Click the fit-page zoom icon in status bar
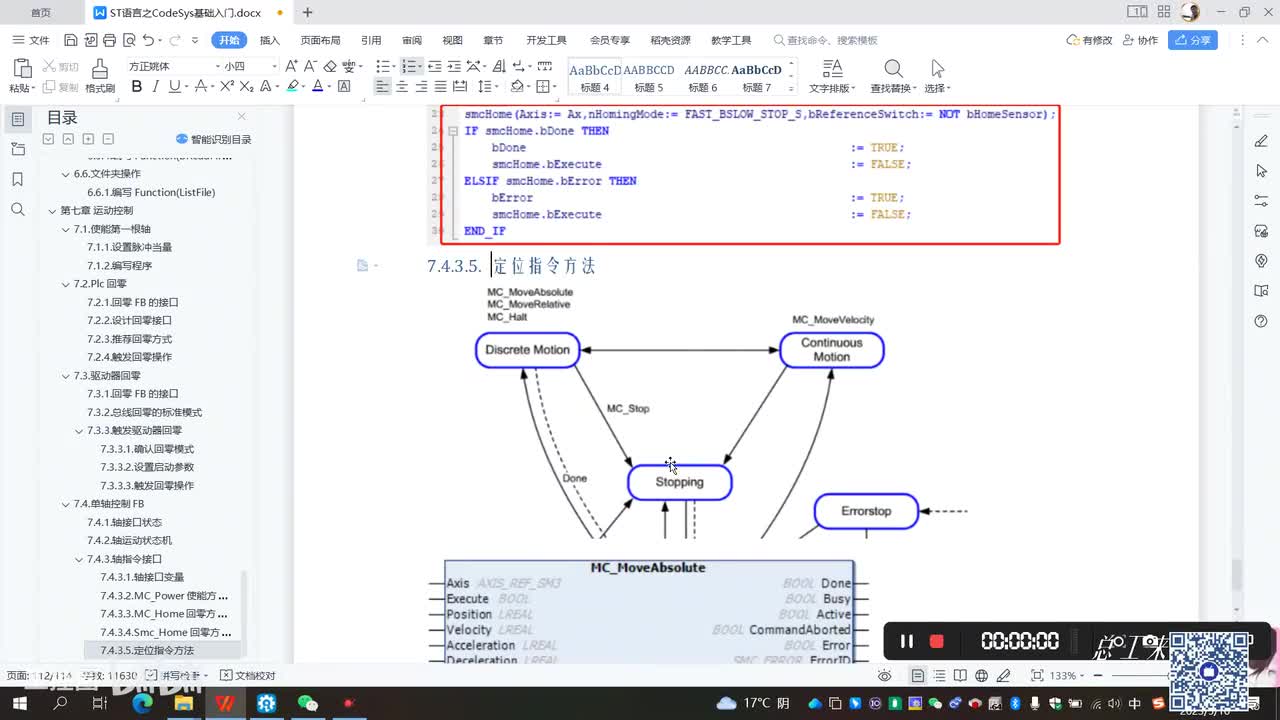The height and width of the screenshot is (720, 1280). 1036,676
